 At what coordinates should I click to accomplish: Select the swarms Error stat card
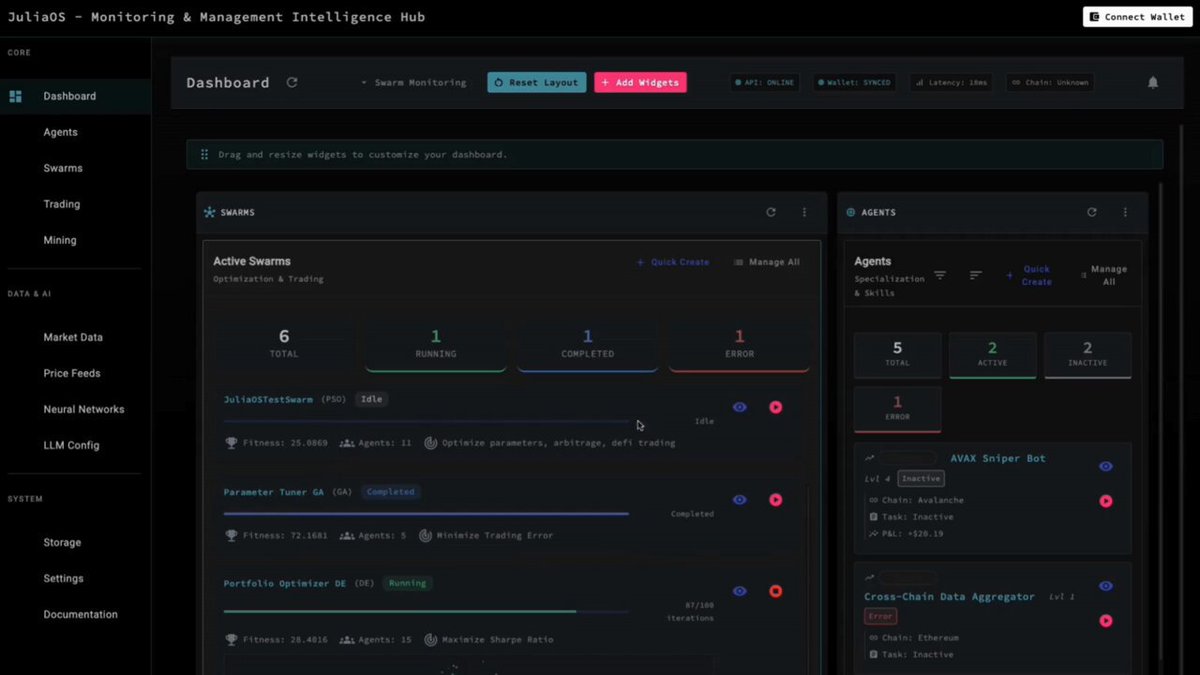pyautogui.click(x=739, y=345)
